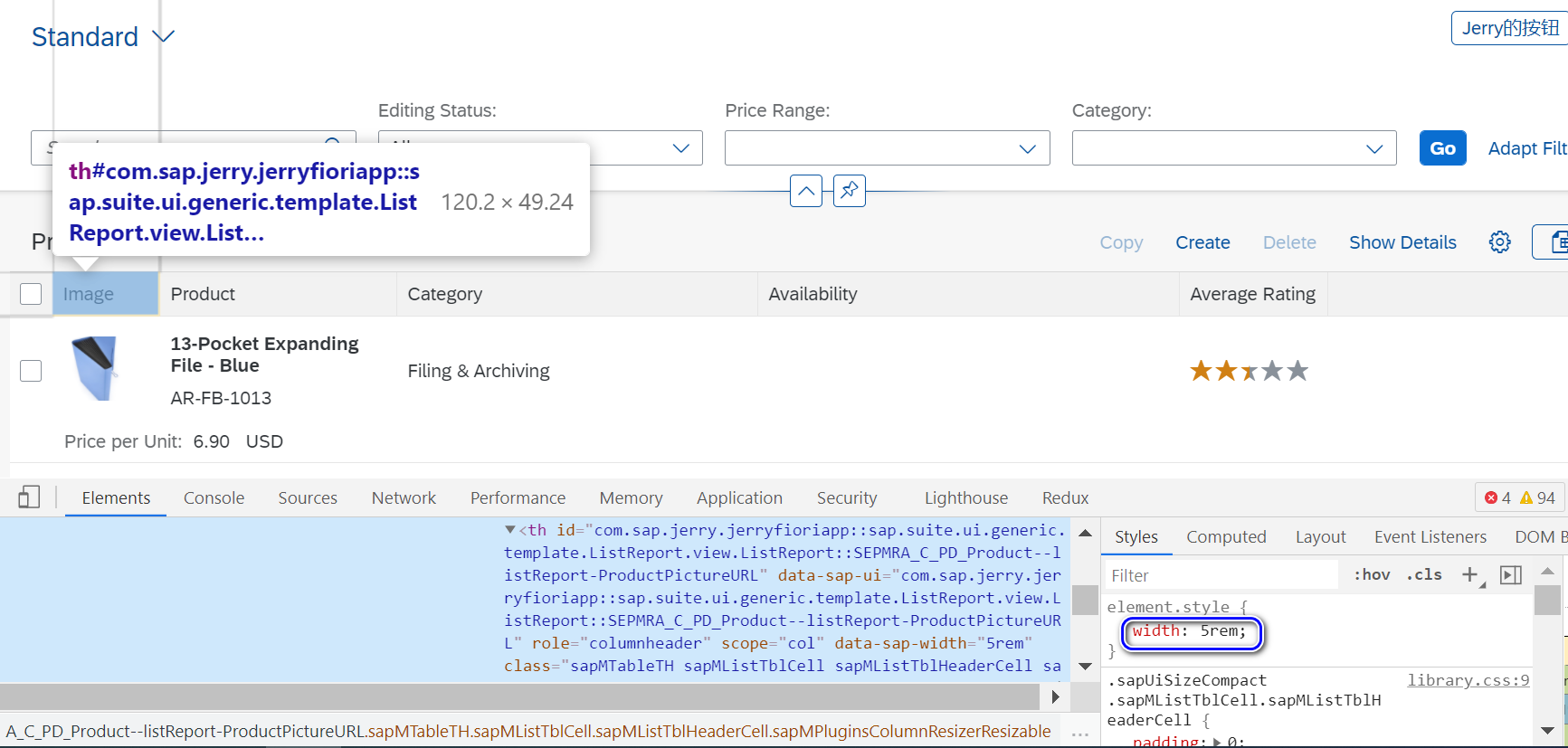
Task: Toggle the computed styles sidebar pane
Action: [x=1511, y=575]
